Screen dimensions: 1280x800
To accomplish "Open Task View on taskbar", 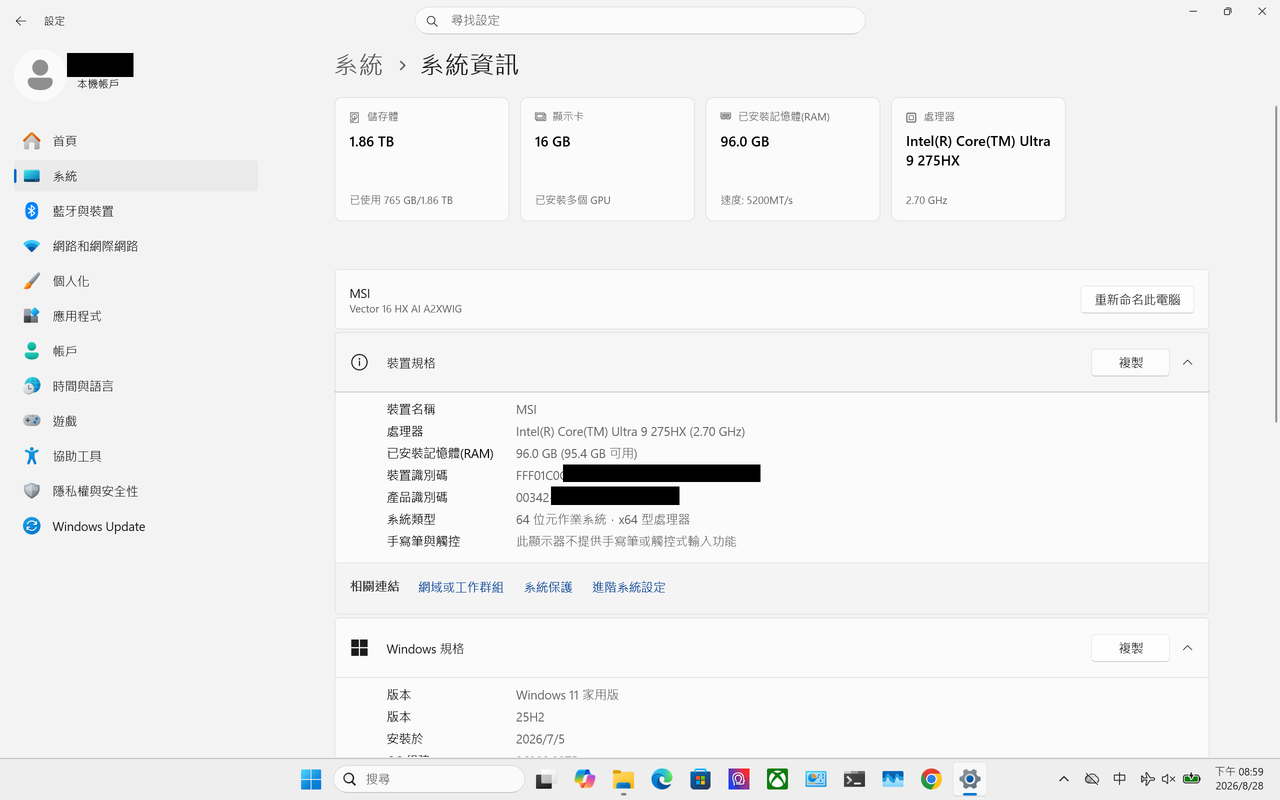I will (545, 779).
